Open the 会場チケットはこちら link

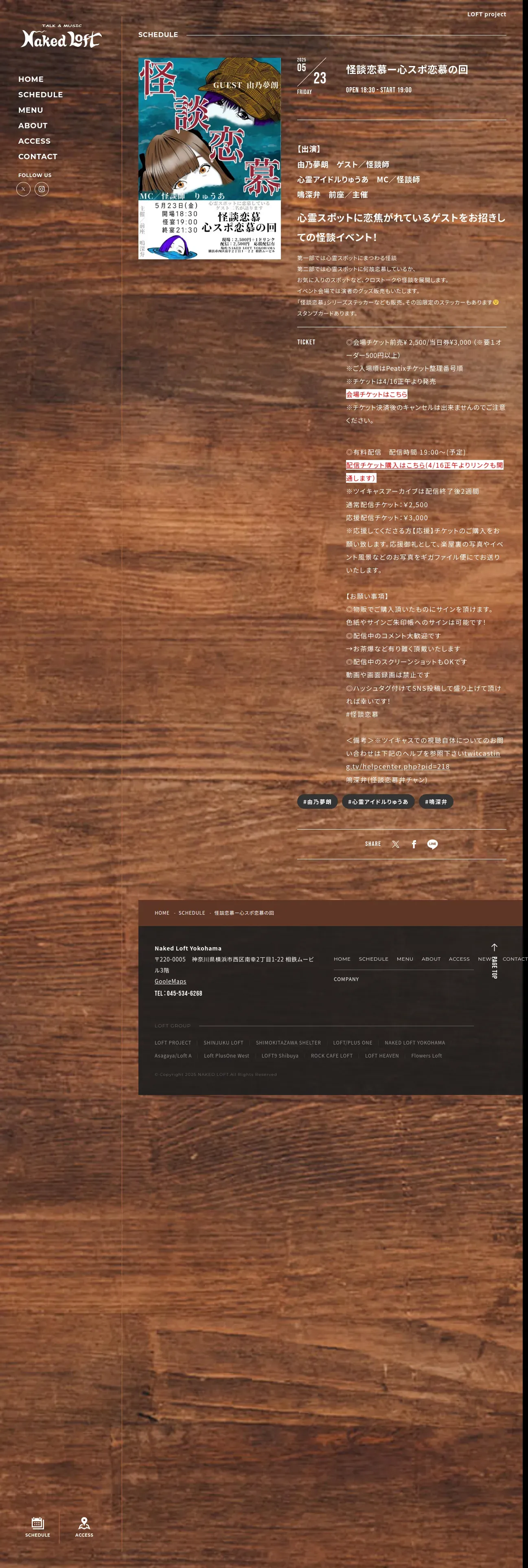click(377, 394)
